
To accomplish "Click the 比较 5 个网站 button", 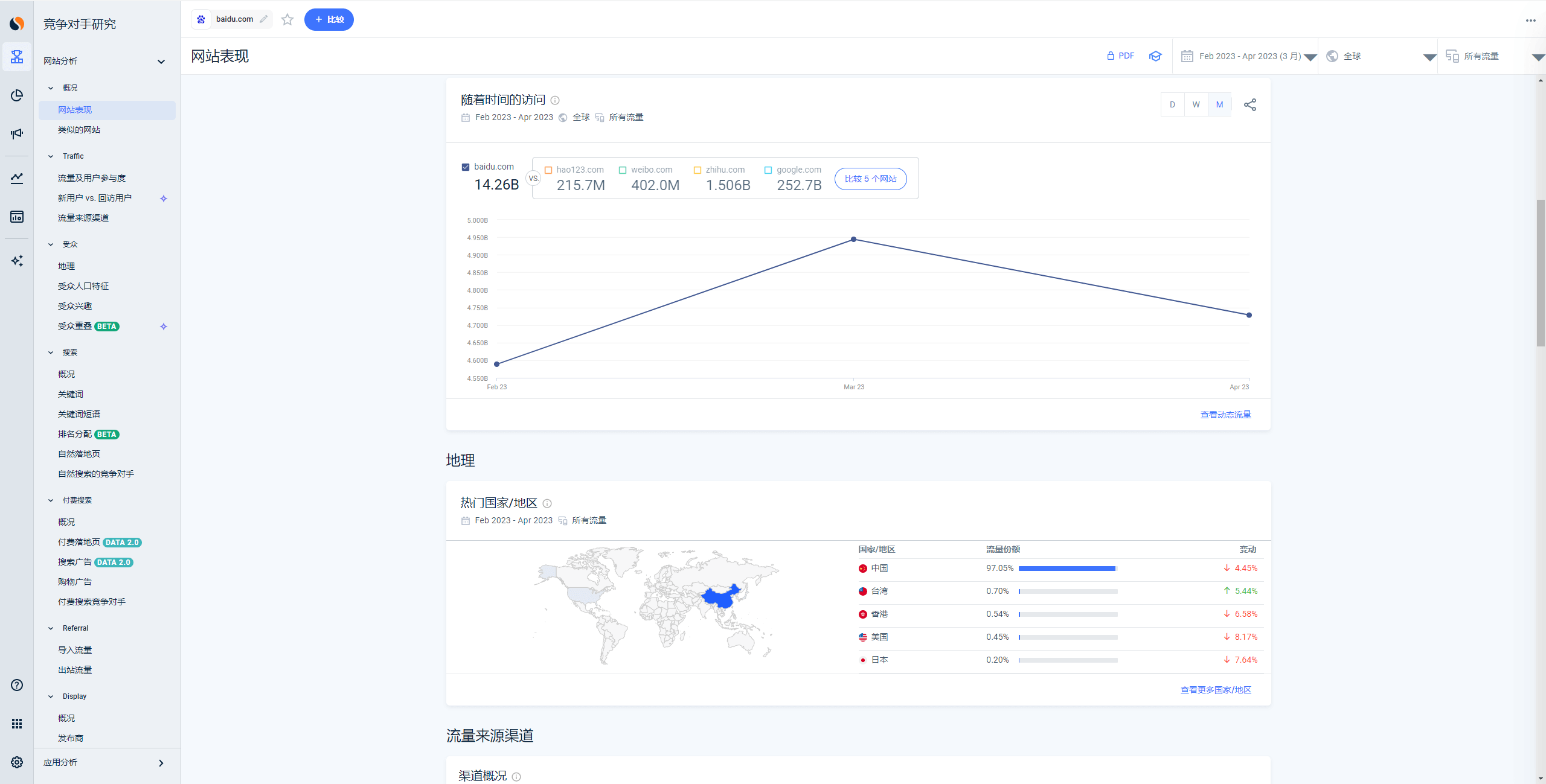I will click(x=870, y=179).
